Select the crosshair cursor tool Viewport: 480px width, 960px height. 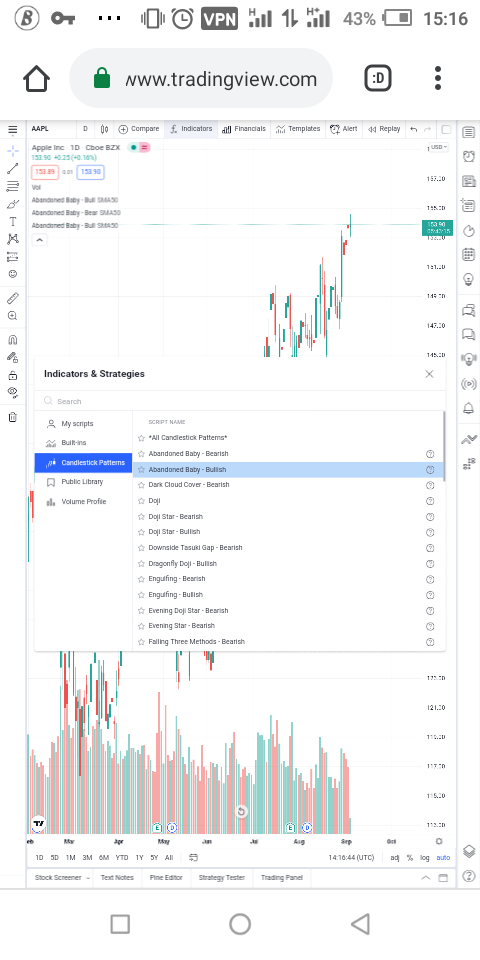(x=12, y=150)
